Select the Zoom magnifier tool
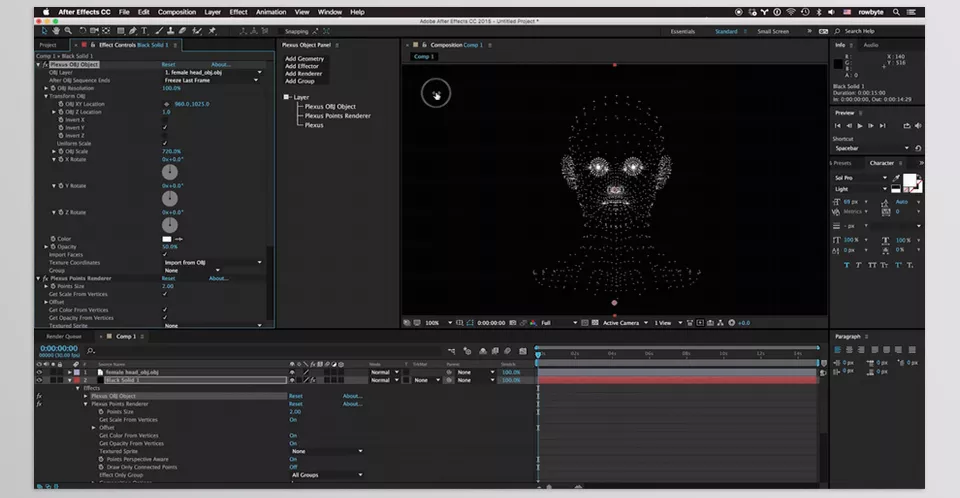 pos(68,31)
